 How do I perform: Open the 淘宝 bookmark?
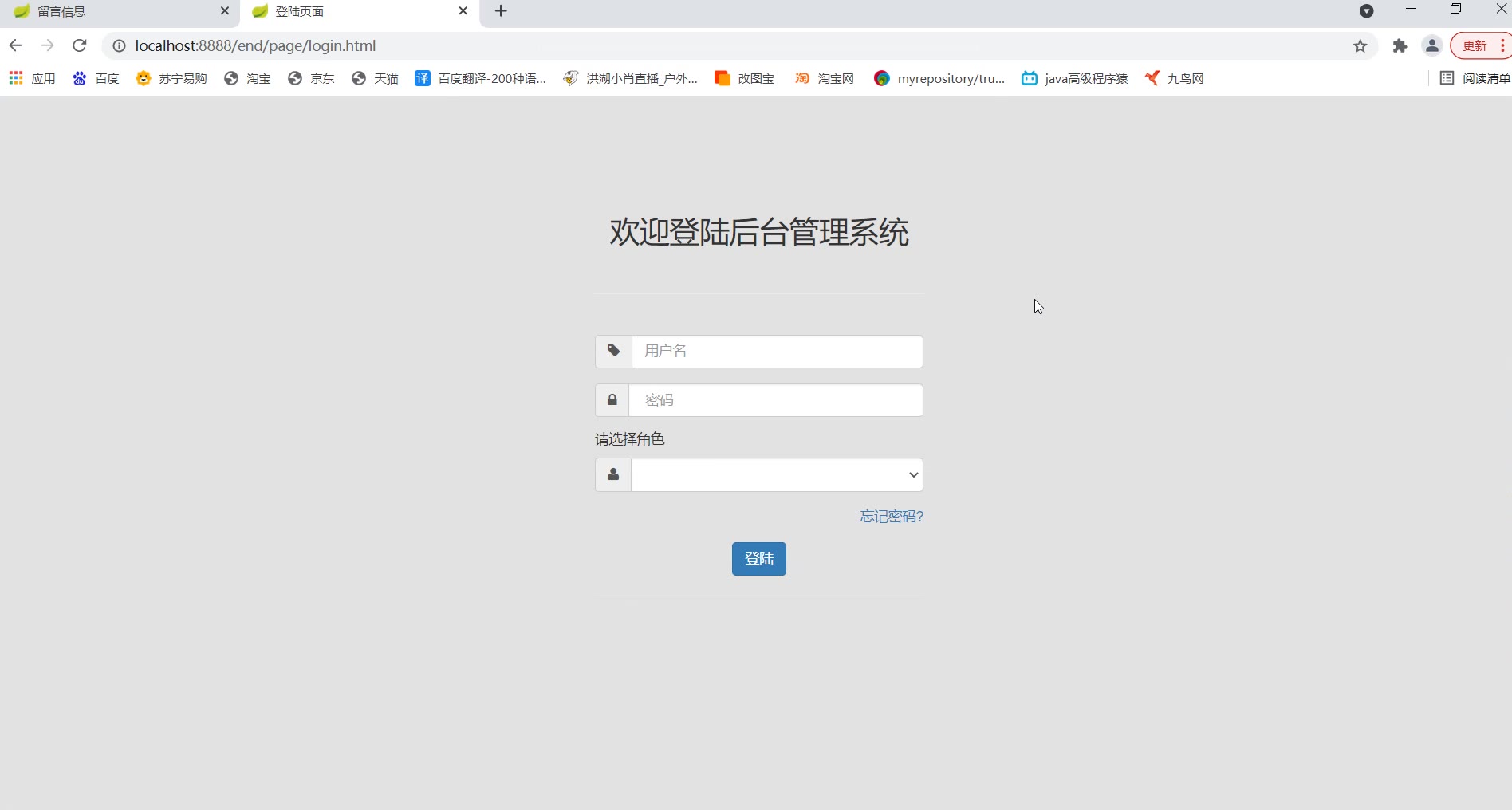coord(247,78)
